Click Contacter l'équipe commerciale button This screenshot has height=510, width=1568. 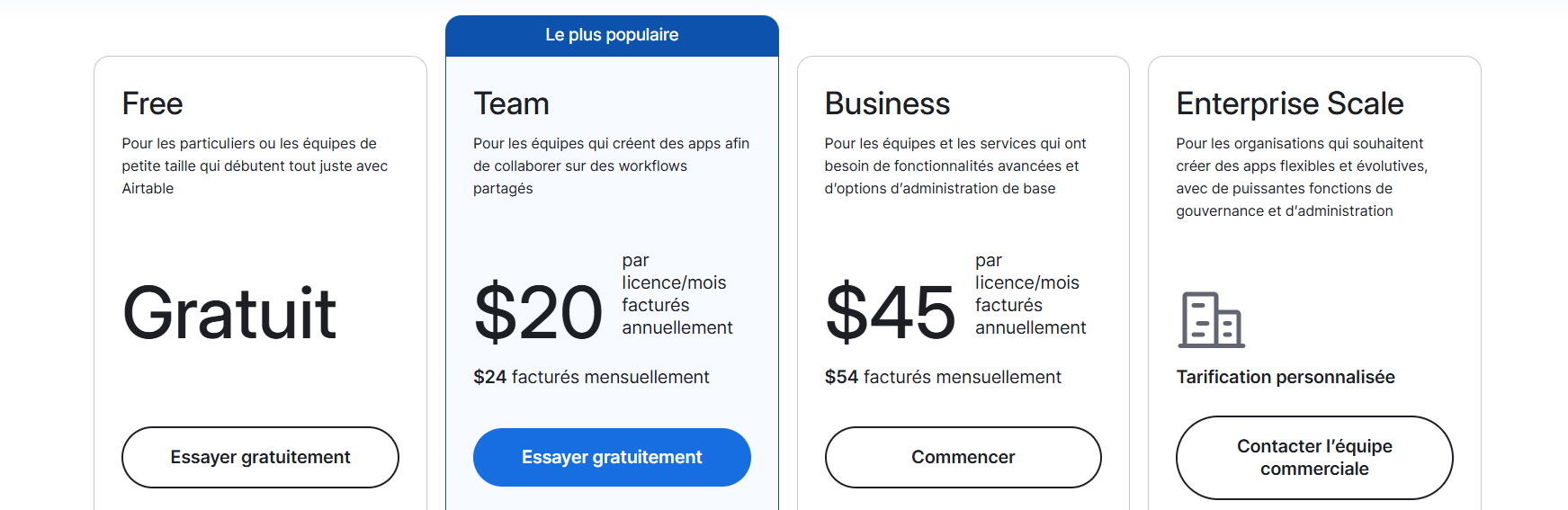click(x=1314, y=457)
